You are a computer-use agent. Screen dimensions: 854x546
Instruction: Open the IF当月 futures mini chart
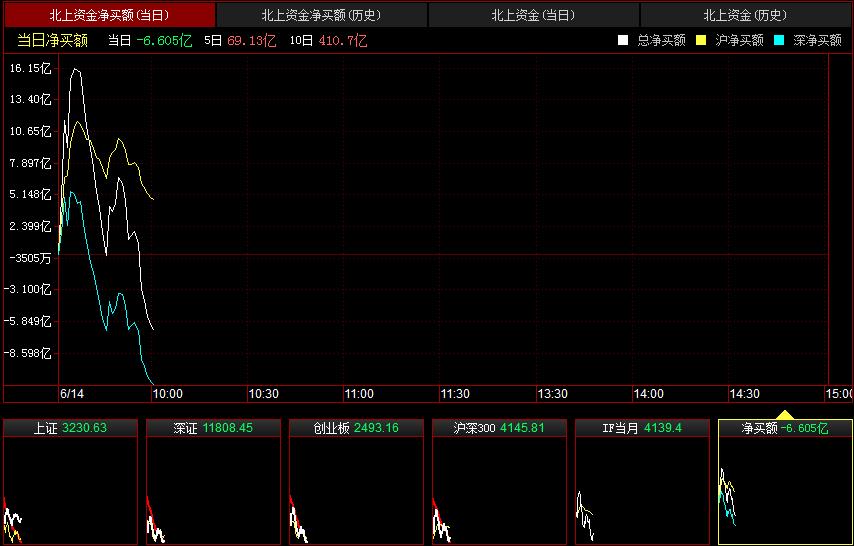click(x=642, y=482)
